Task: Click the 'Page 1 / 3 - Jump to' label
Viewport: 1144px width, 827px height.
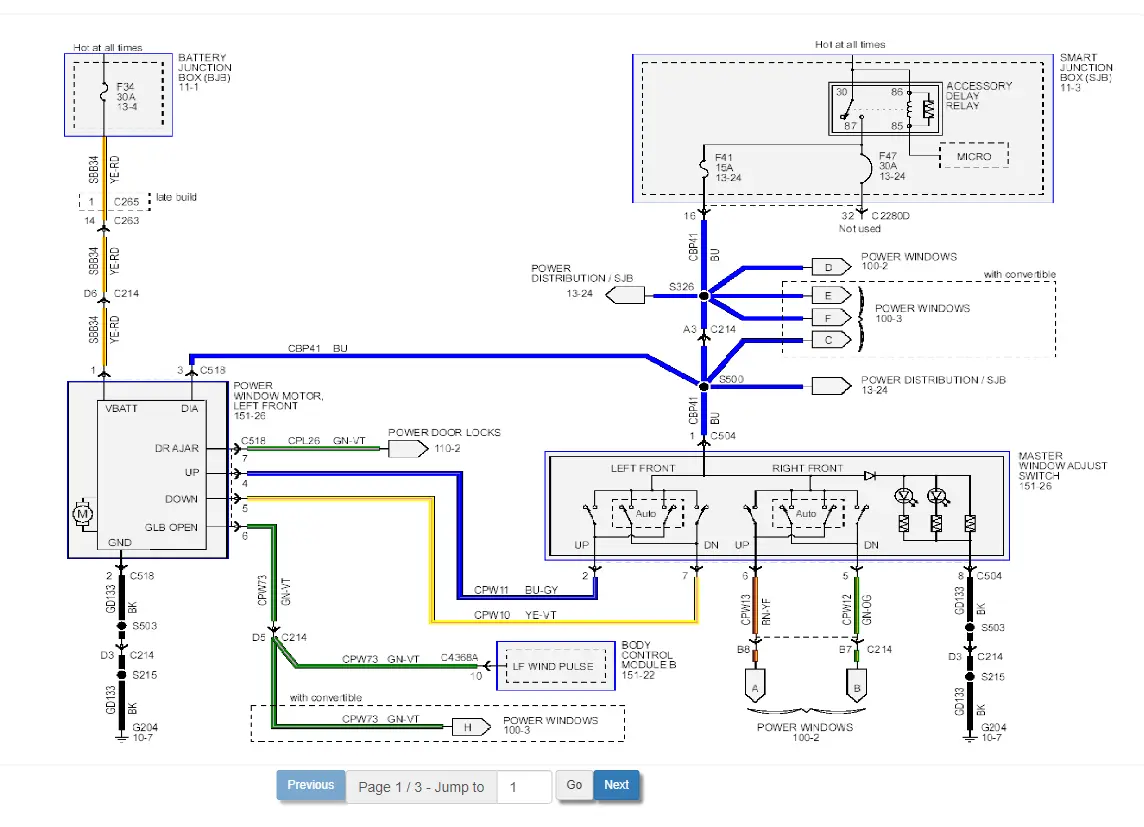Action: click(421, 787)
